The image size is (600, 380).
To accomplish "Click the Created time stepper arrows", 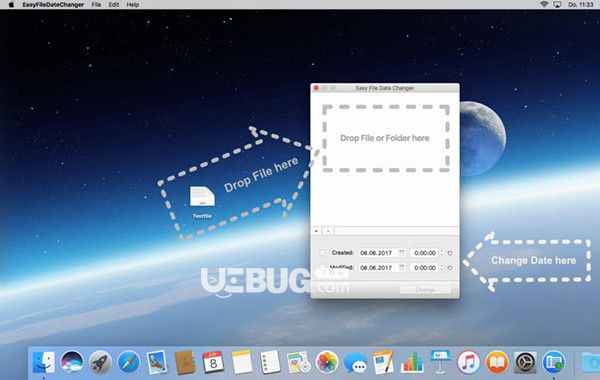I will [x=442, y=253].
